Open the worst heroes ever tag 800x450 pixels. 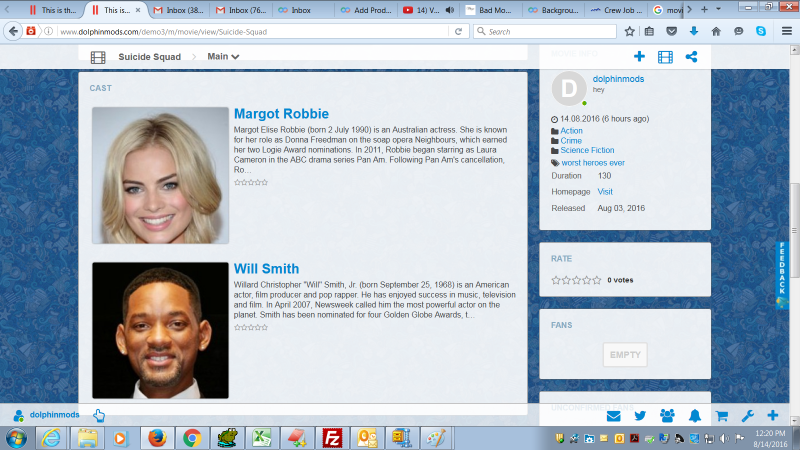(x=593, y=163)
